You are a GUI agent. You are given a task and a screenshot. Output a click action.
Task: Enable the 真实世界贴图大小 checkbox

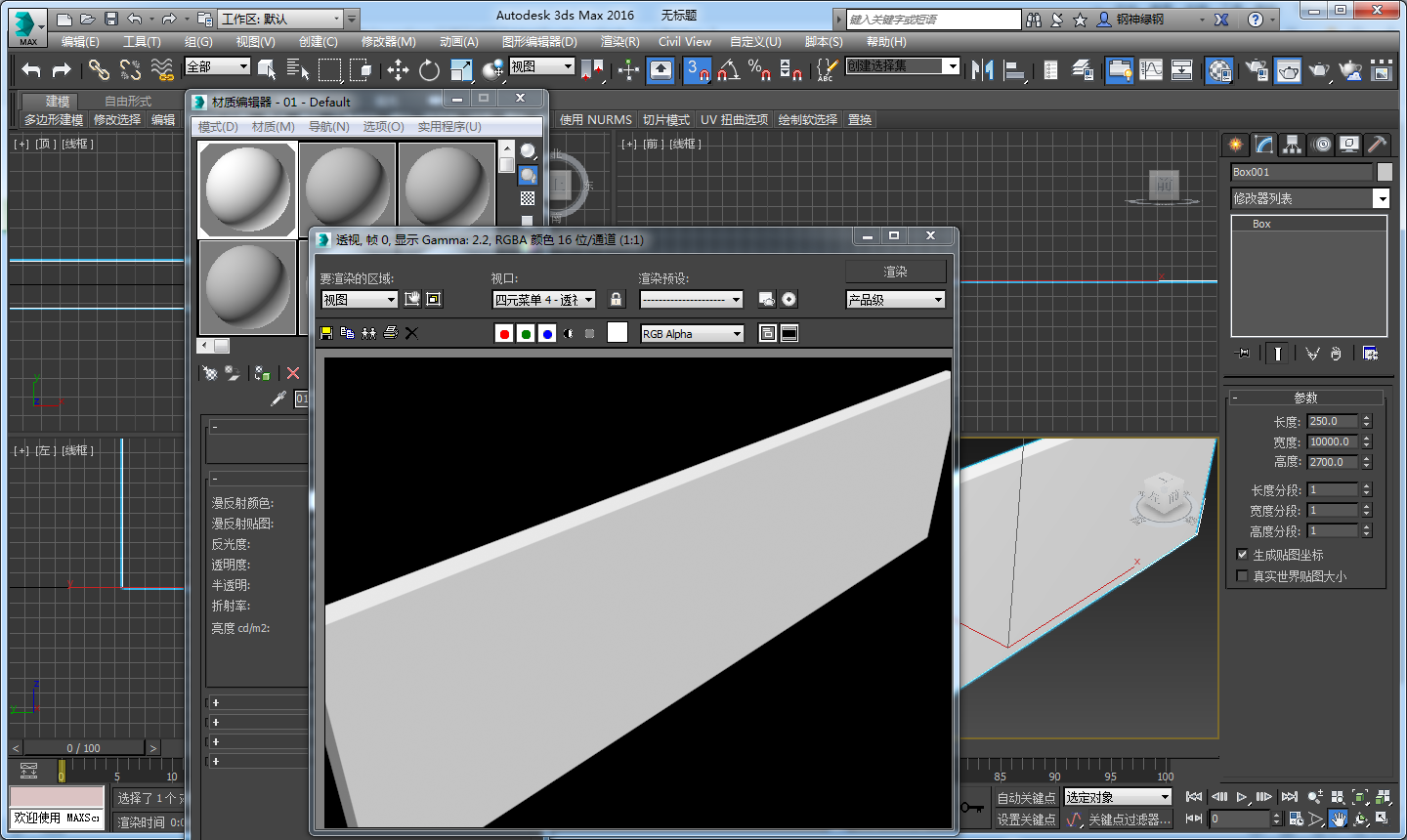(1243, 576)
